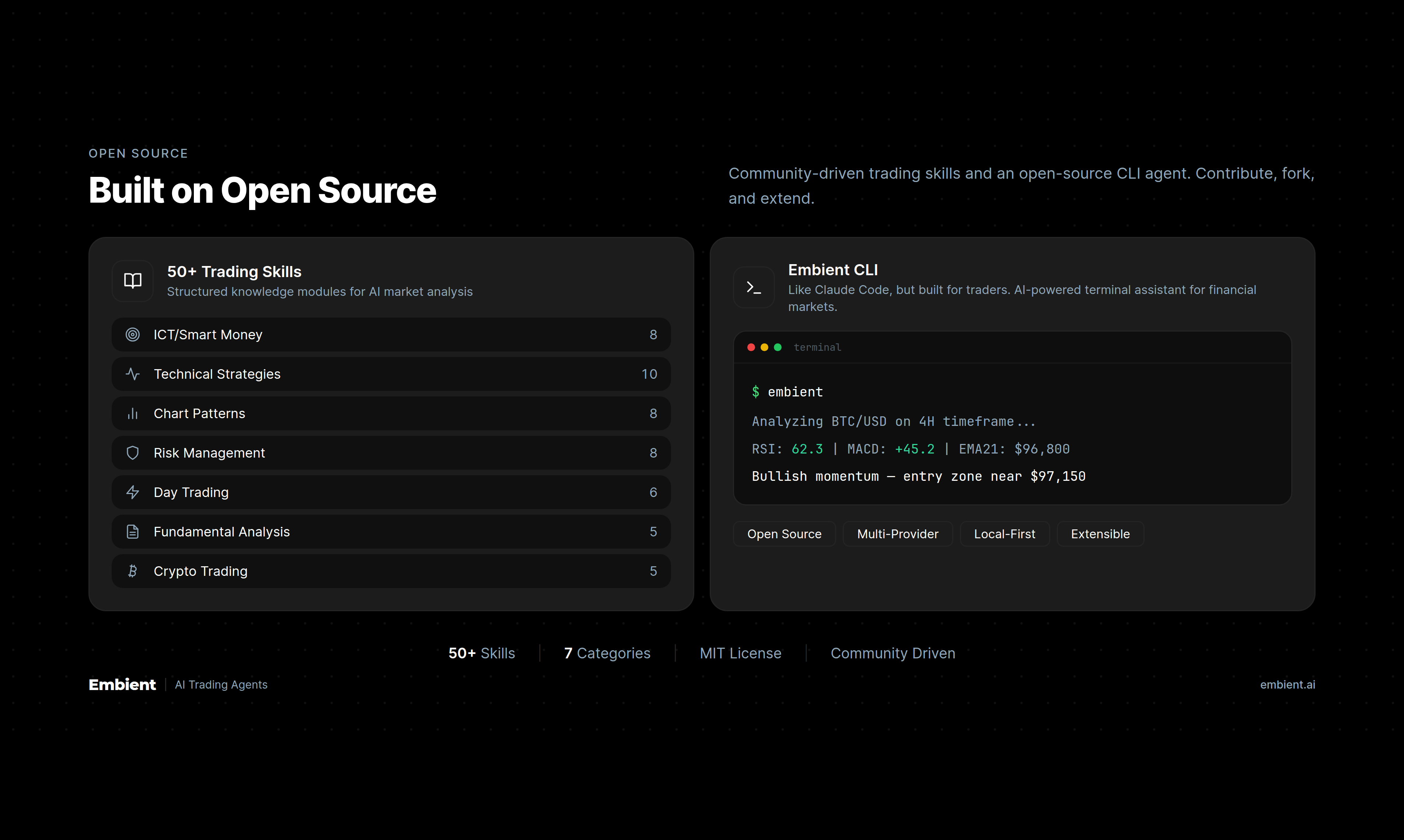Click the lightning bolt icon for Day Trading
The image size is (1404, 840).
tap(132, 493)
